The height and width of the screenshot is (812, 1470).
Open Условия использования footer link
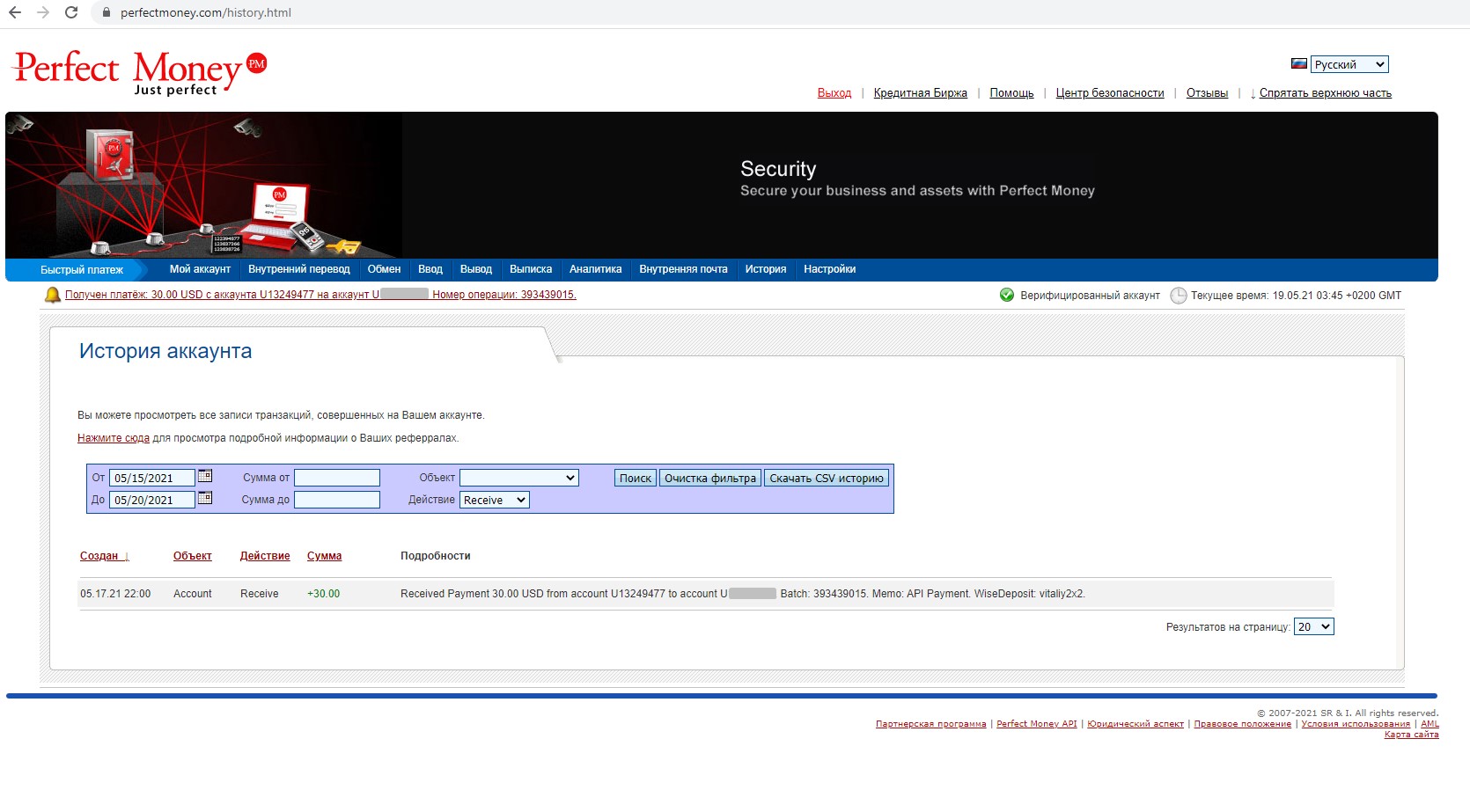pos(1356,724)
